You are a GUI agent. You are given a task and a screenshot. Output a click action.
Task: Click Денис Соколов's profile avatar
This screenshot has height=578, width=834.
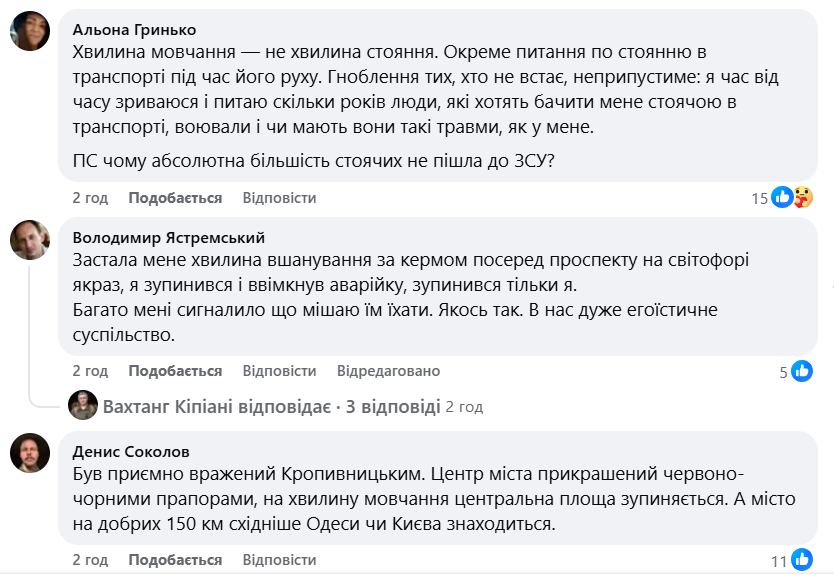point(30,453)
